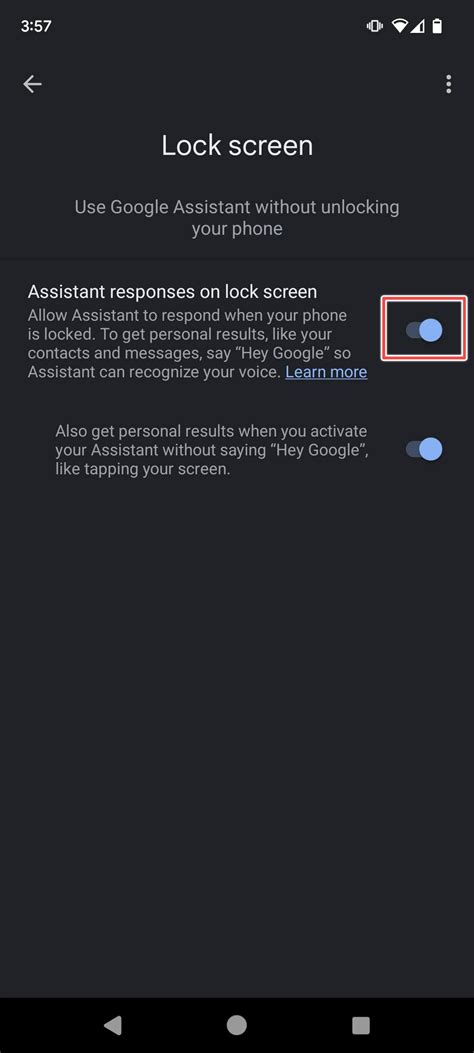The width and height of the screenshot is (474, 1053).
Task: Tap the Use Google Assistant without unlocking subtitle
Action: coord(237,218)
